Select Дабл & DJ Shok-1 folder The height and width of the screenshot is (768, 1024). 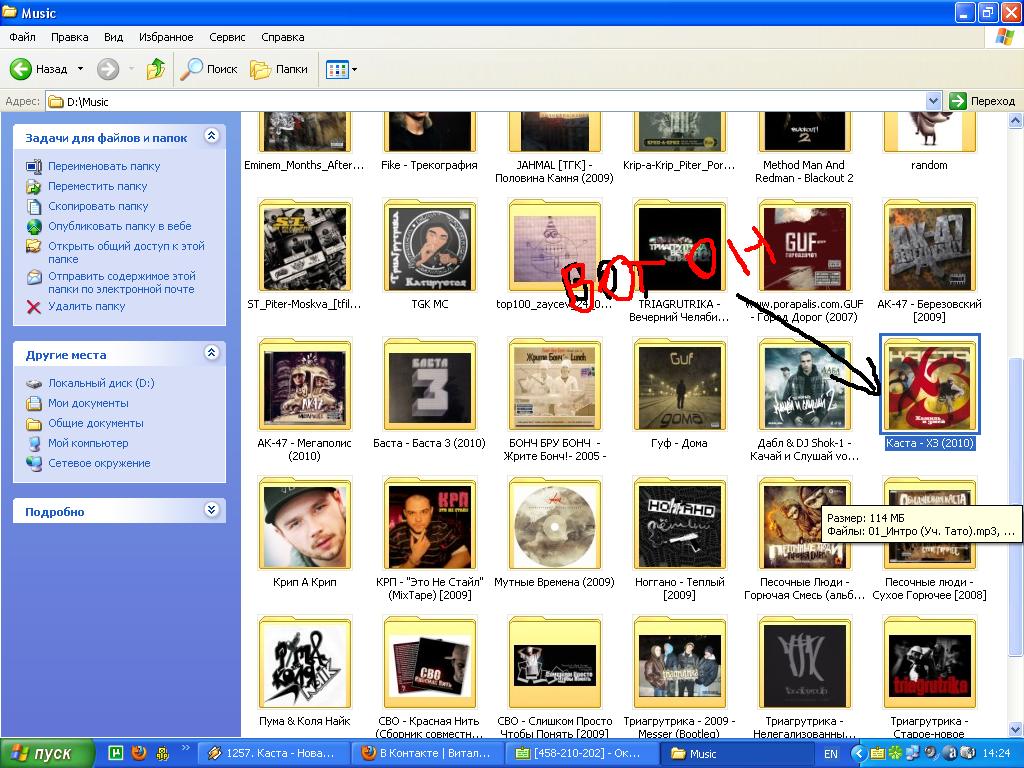(805, 385)
